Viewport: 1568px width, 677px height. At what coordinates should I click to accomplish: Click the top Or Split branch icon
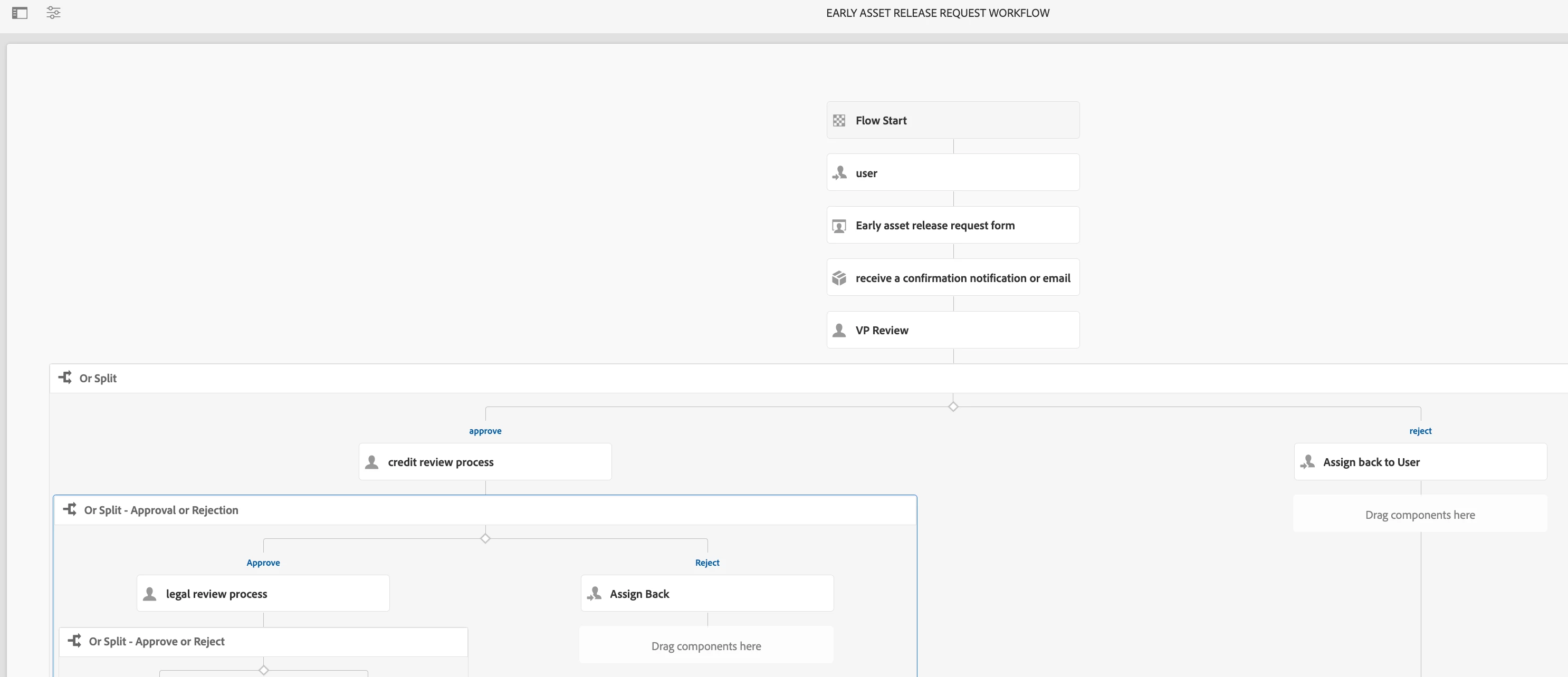click(x=65, y=378)
